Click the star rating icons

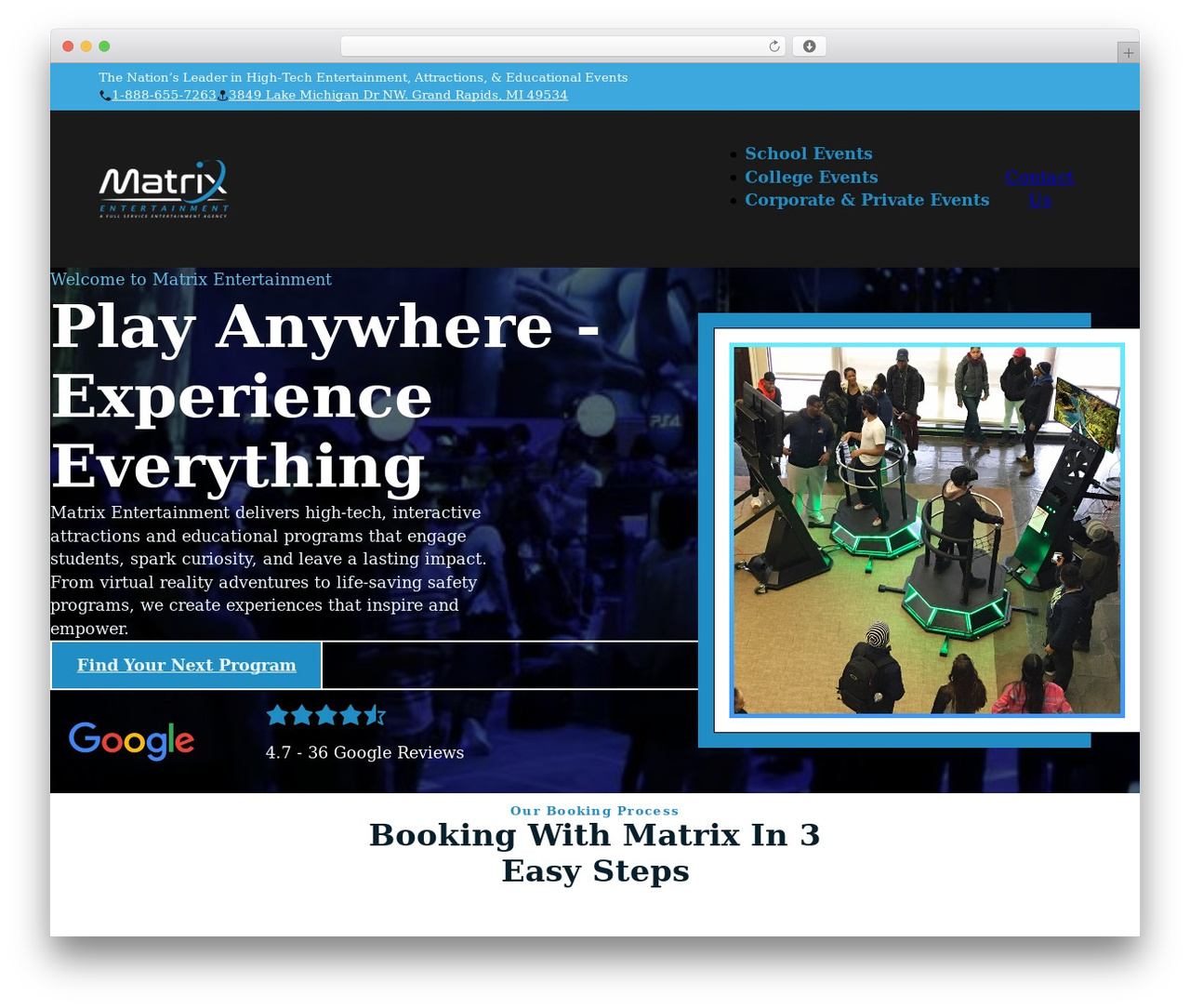(x=325, y=715)
